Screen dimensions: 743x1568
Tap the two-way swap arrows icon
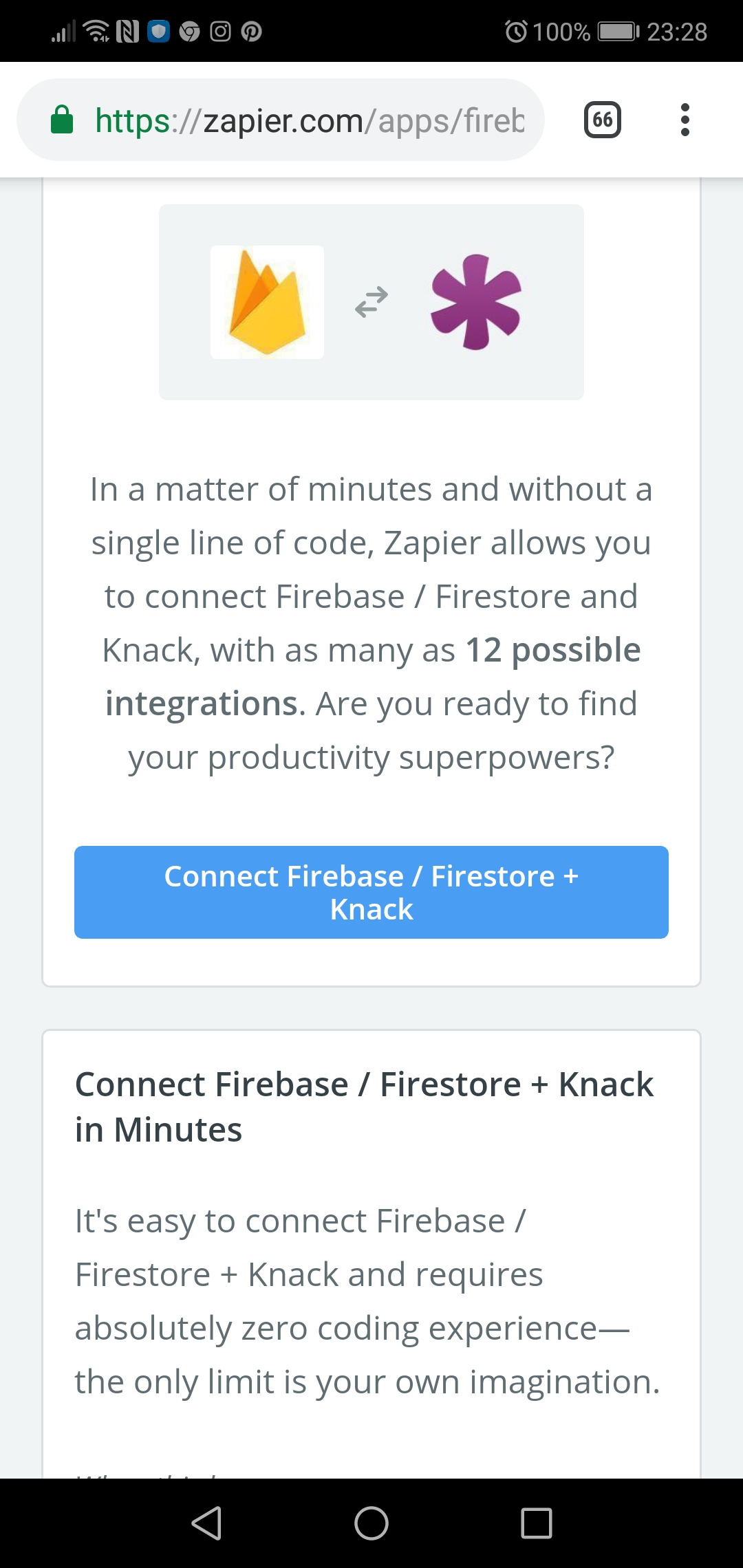(x=371, y=302)
